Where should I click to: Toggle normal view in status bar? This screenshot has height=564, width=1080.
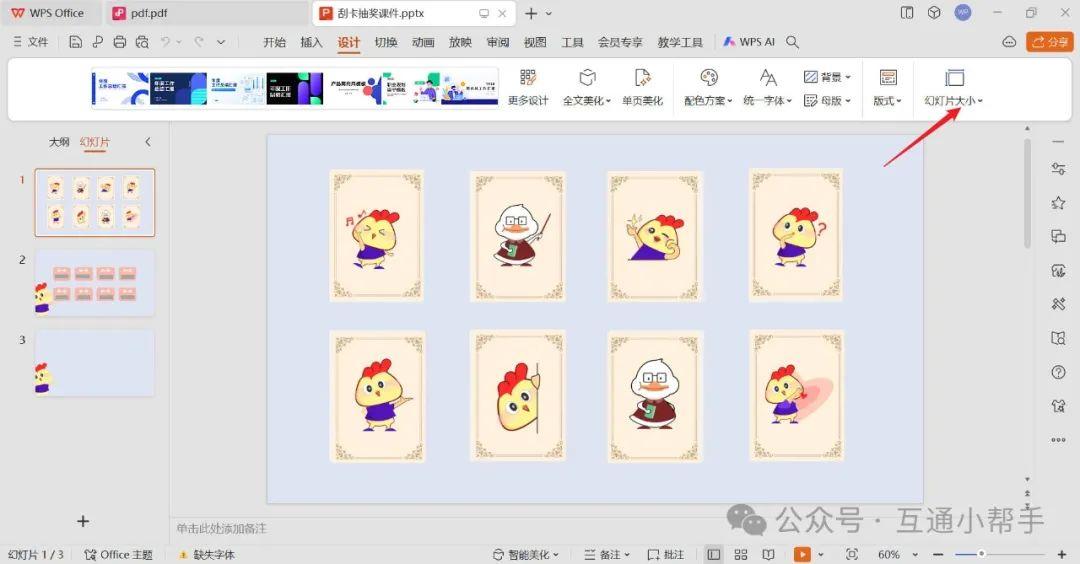pyautogui.click(x=714, y=554)
